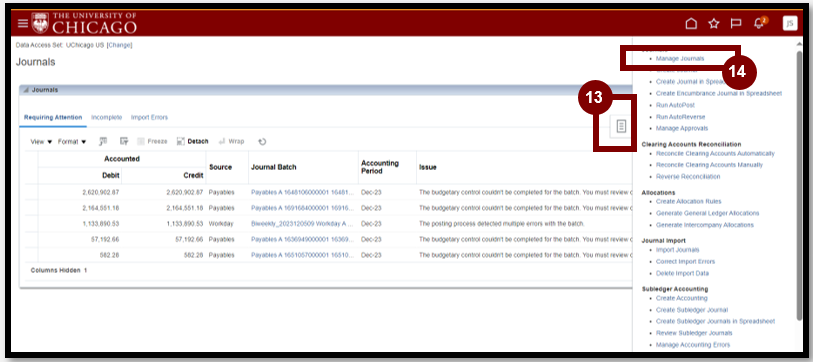813x362 pixels.
Task: Open Create Subledger Journal link
Action: [x=692, y=310]
